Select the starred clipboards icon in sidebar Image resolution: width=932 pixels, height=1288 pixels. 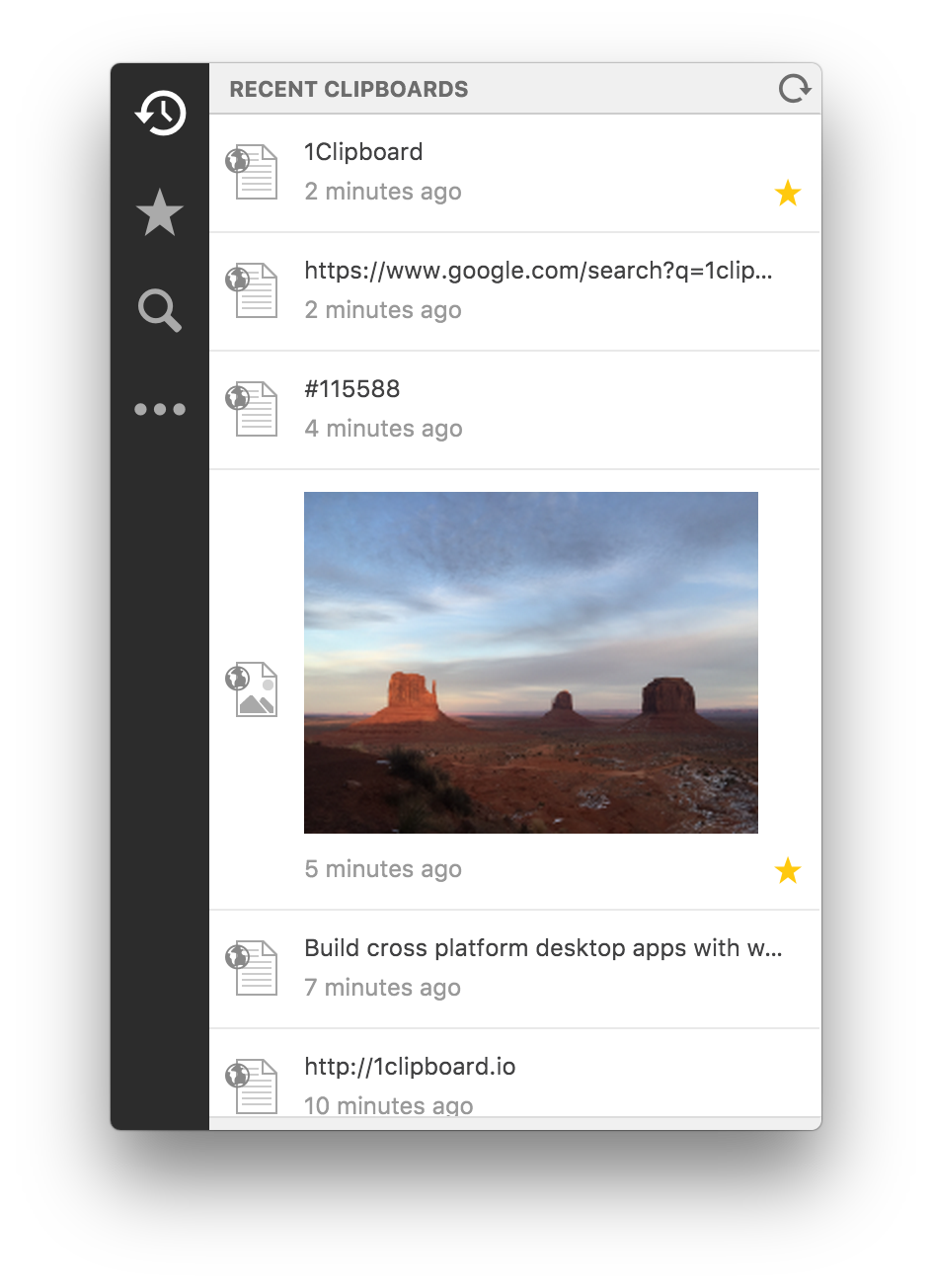[x=159, y=211]
